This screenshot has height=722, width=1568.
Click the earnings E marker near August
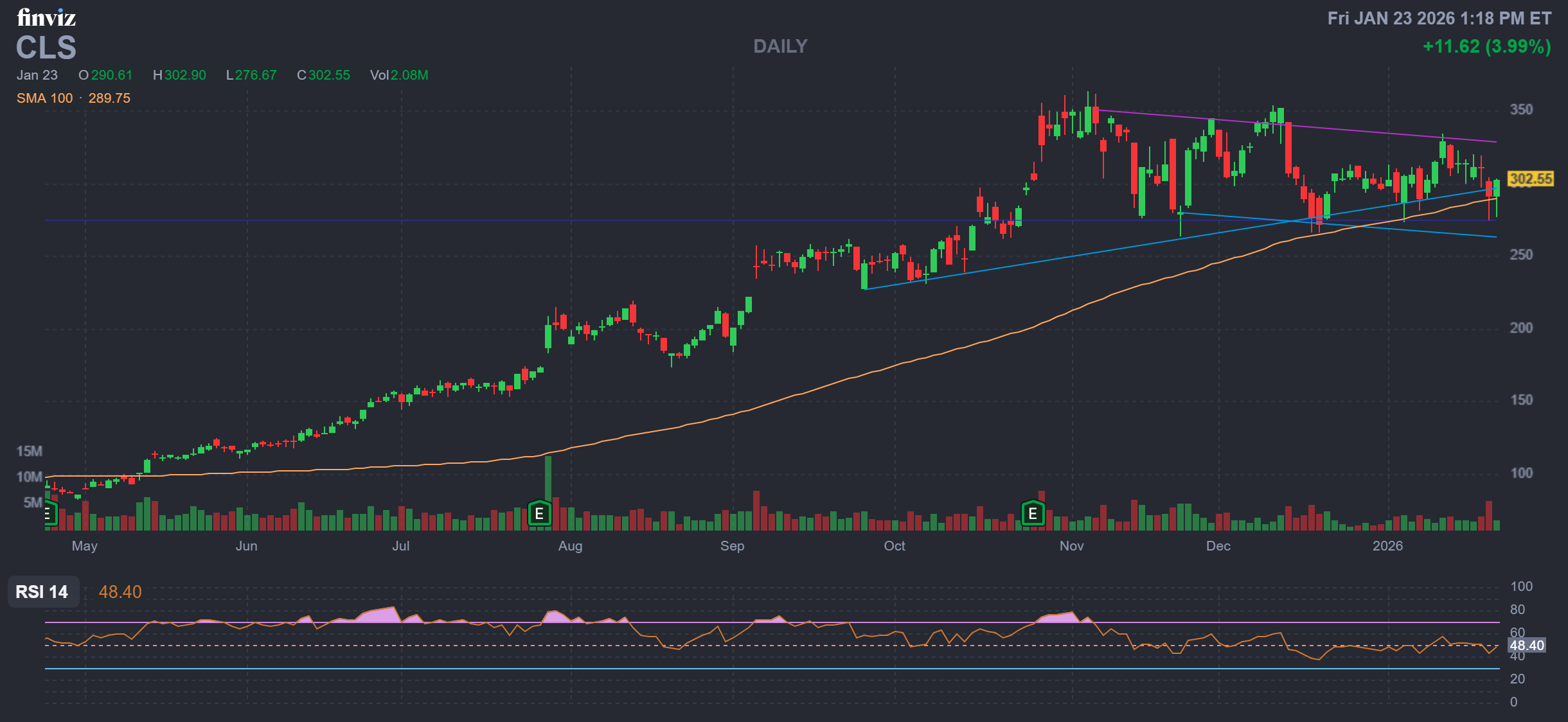539,514
